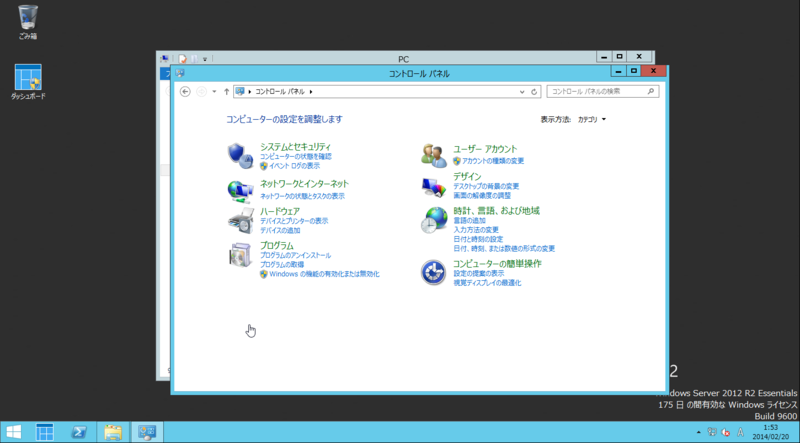Launch PowerShell from the taskbar
Screen dimensions: 800x443
78,432
